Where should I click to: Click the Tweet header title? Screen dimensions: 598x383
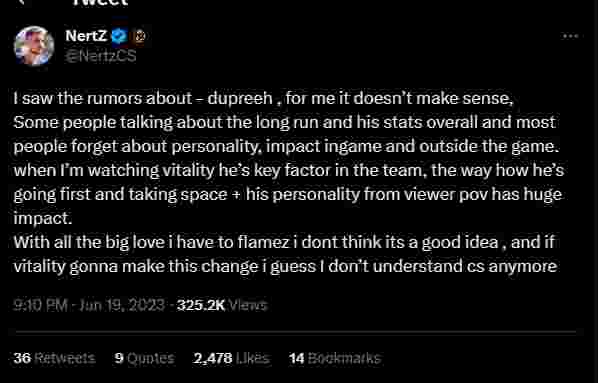tap(100, 3)
